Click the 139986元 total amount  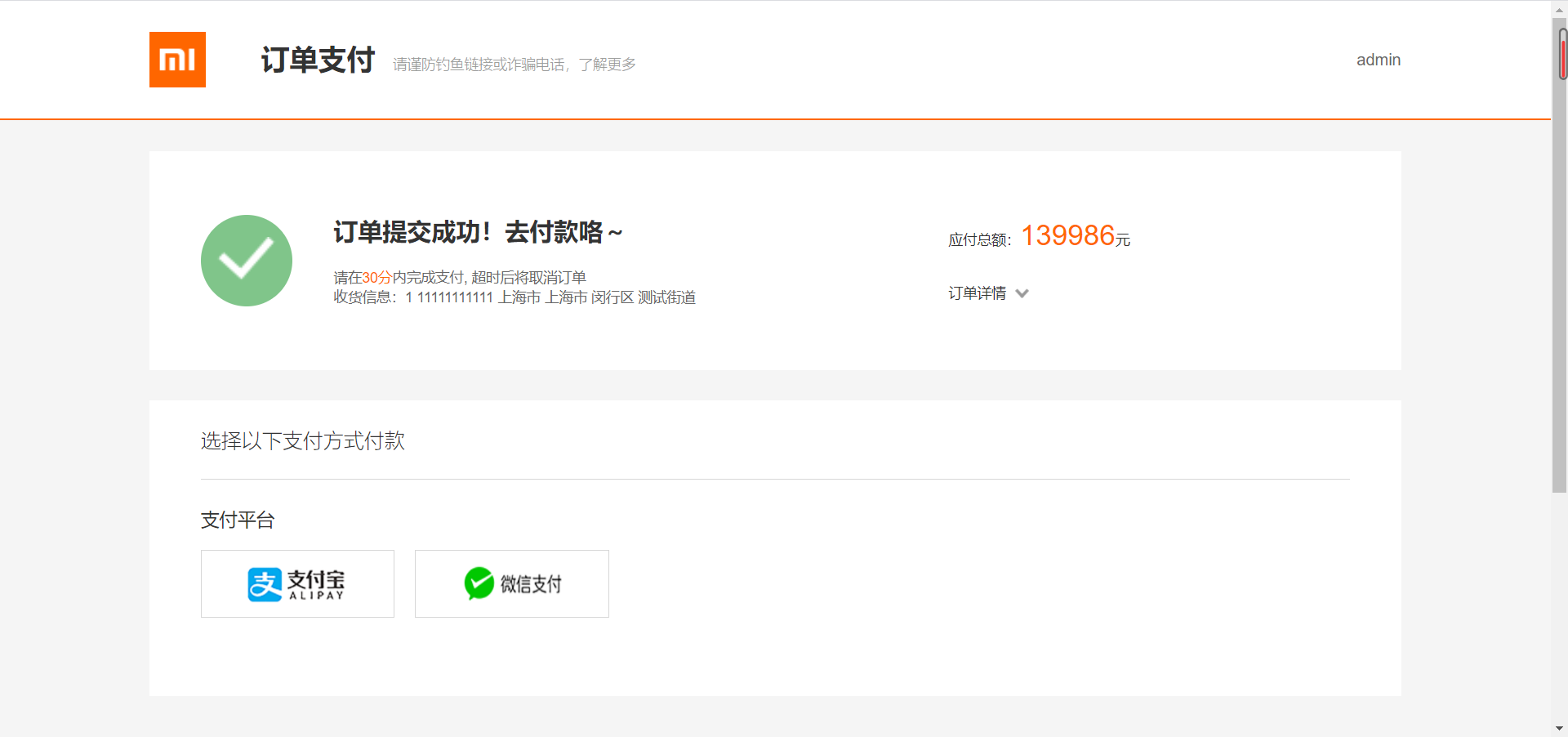1076,235
